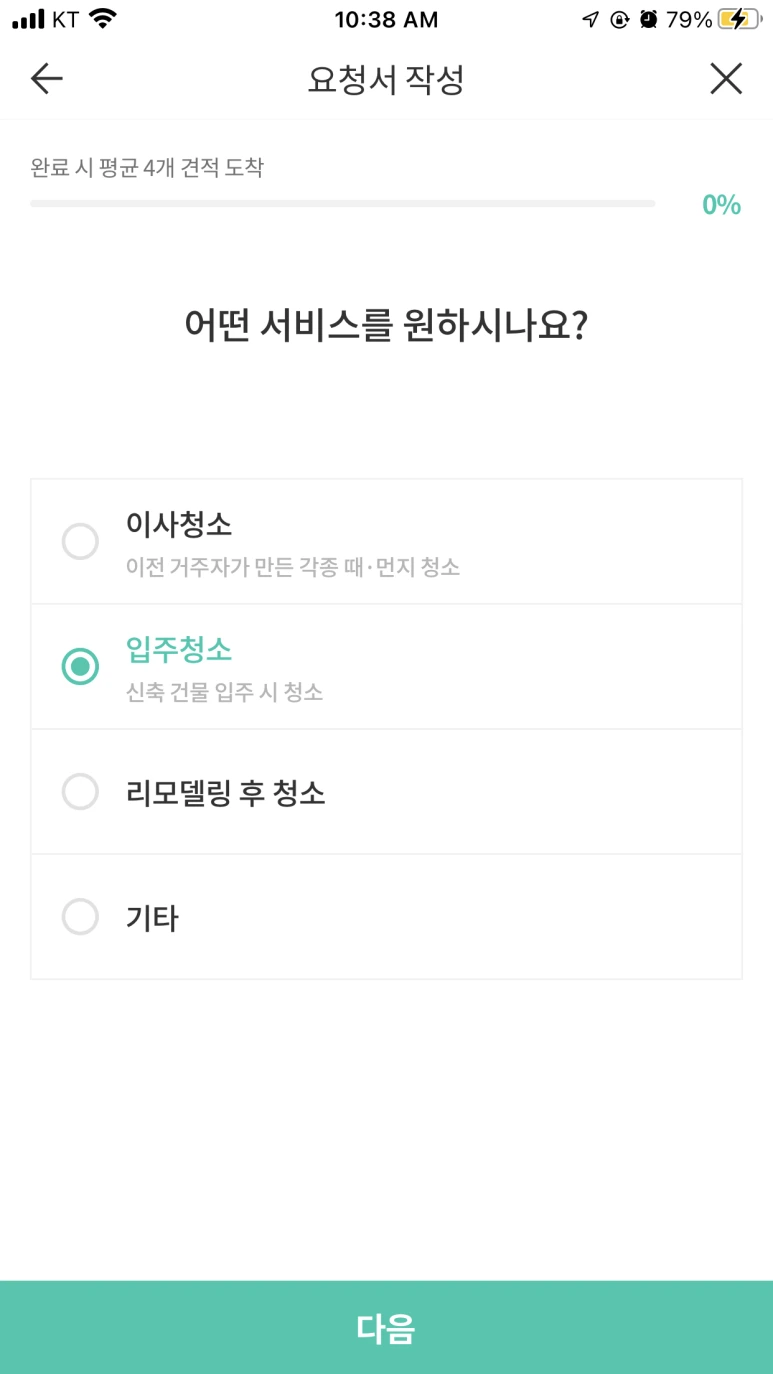Tap the Wi-Fi status icon
The width and height of the screenshot is (773, 1374).
(102, 19)
